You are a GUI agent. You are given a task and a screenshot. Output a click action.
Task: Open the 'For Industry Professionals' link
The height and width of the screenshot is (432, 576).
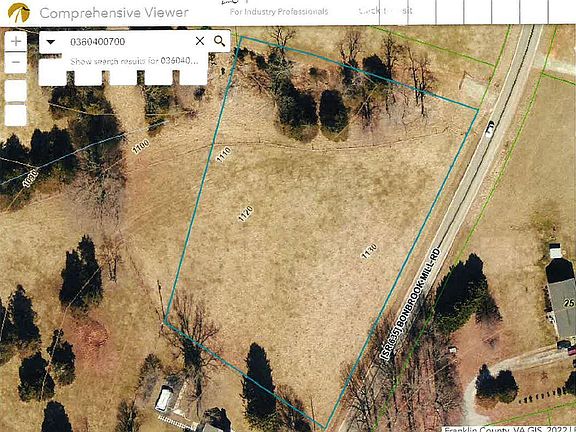(x=279, y=12)
